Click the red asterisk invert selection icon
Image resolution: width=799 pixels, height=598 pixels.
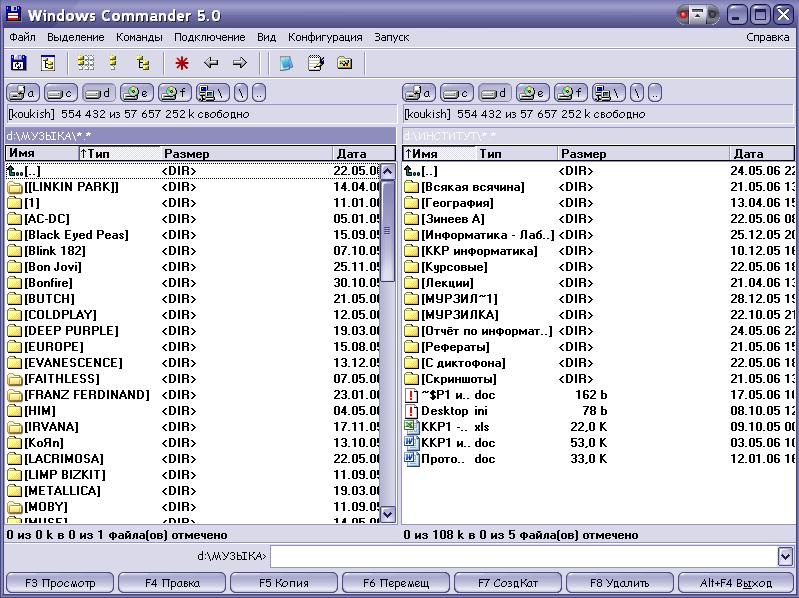(182, 63)
